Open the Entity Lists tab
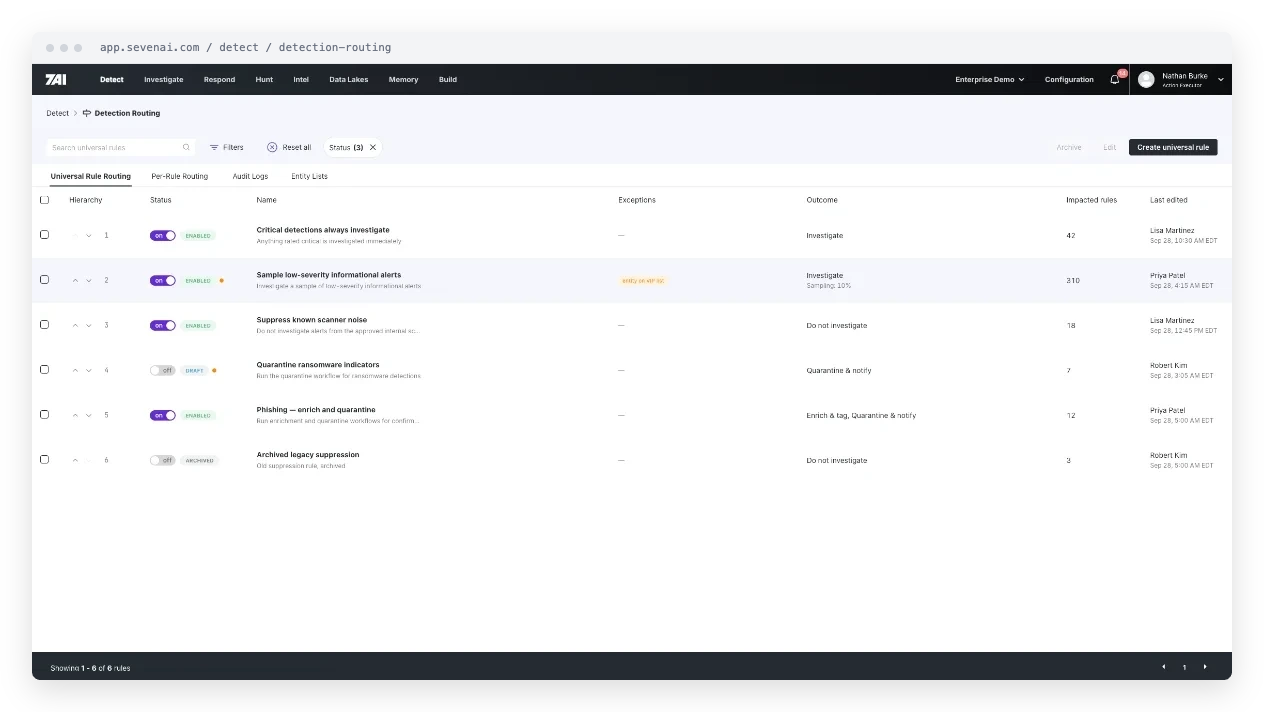 (x=310, y=176)
